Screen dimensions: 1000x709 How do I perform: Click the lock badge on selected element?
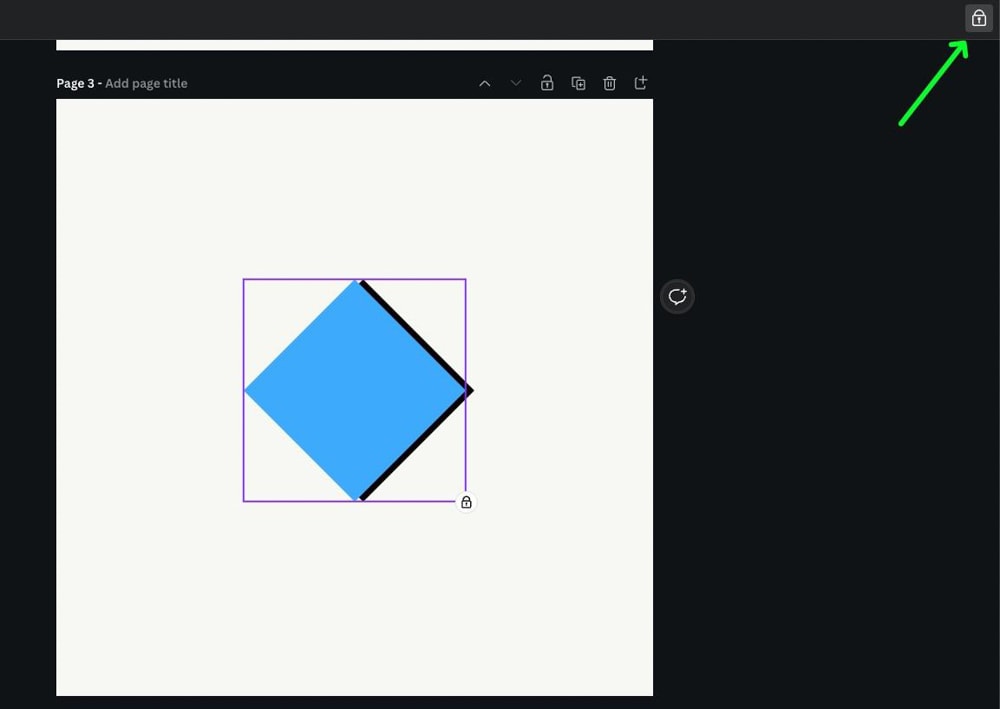pyautogui.click(x=466, y=502)
